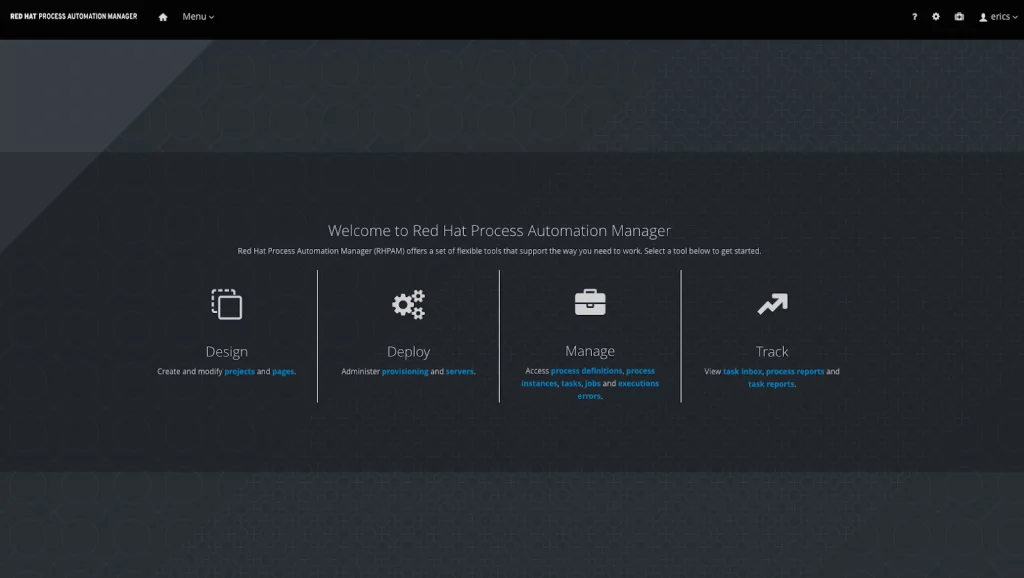Click the user profile icon next to erics

point(981,16)
